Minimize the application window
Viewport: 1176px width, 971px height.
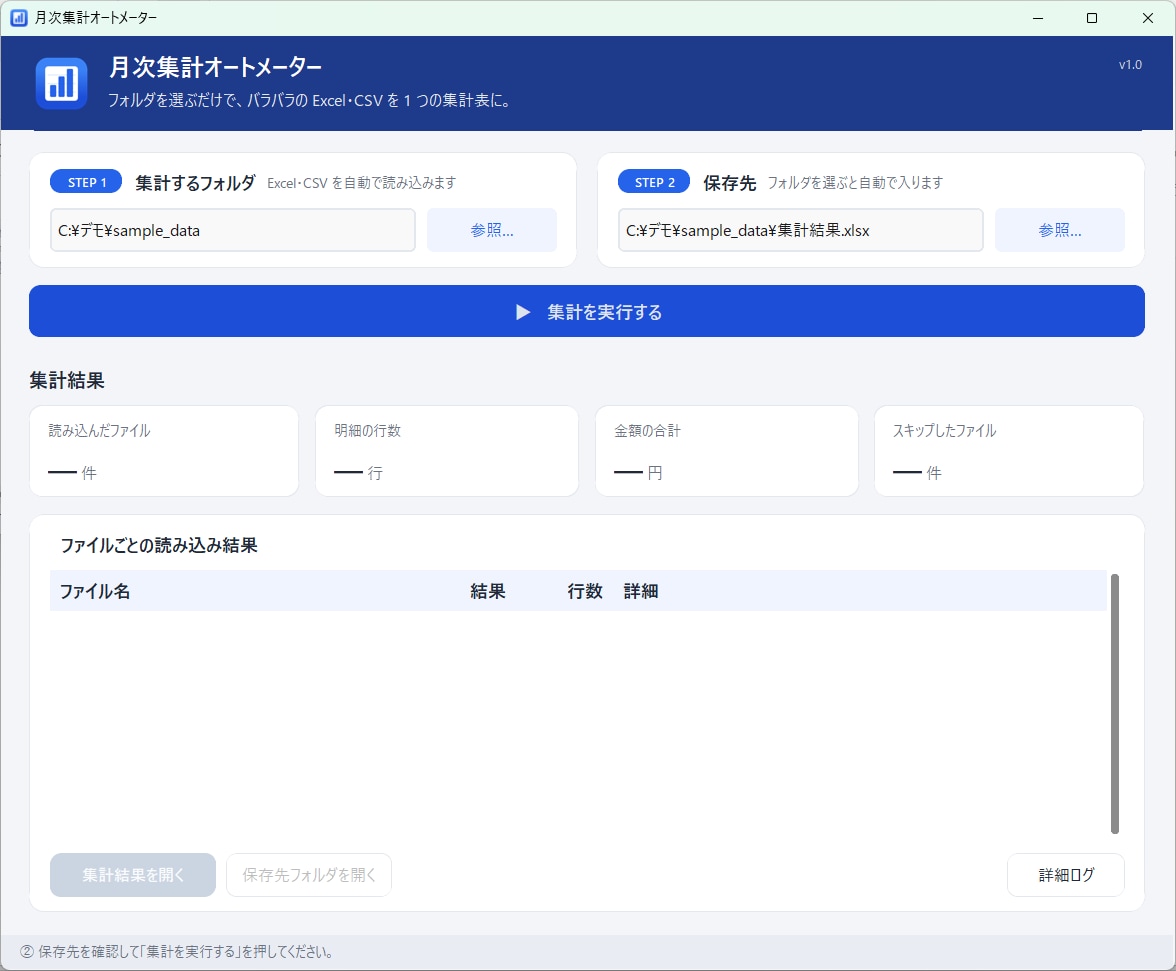pyautogui.click(x=1038, y=18)
